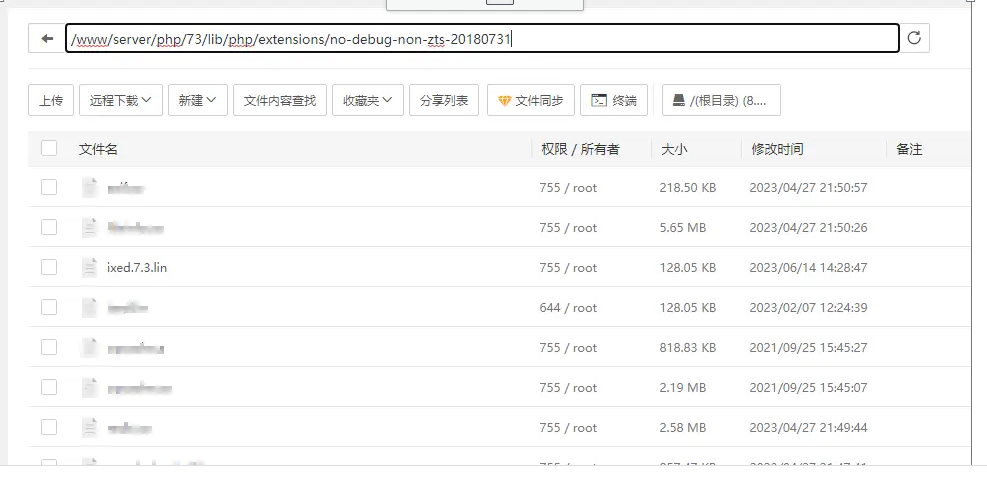Click the file icon in the 644 / root row
987x480 pixels.
pos(90,308)
